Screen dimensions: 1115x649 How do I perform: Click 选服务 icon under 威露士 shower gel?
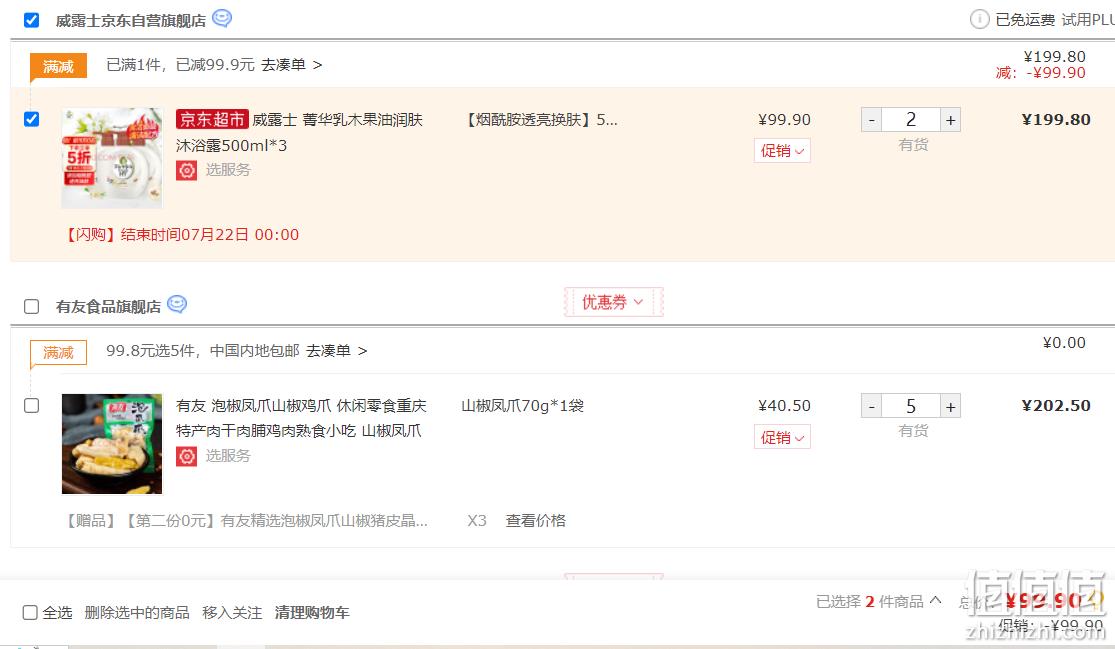tap(186, 170)
